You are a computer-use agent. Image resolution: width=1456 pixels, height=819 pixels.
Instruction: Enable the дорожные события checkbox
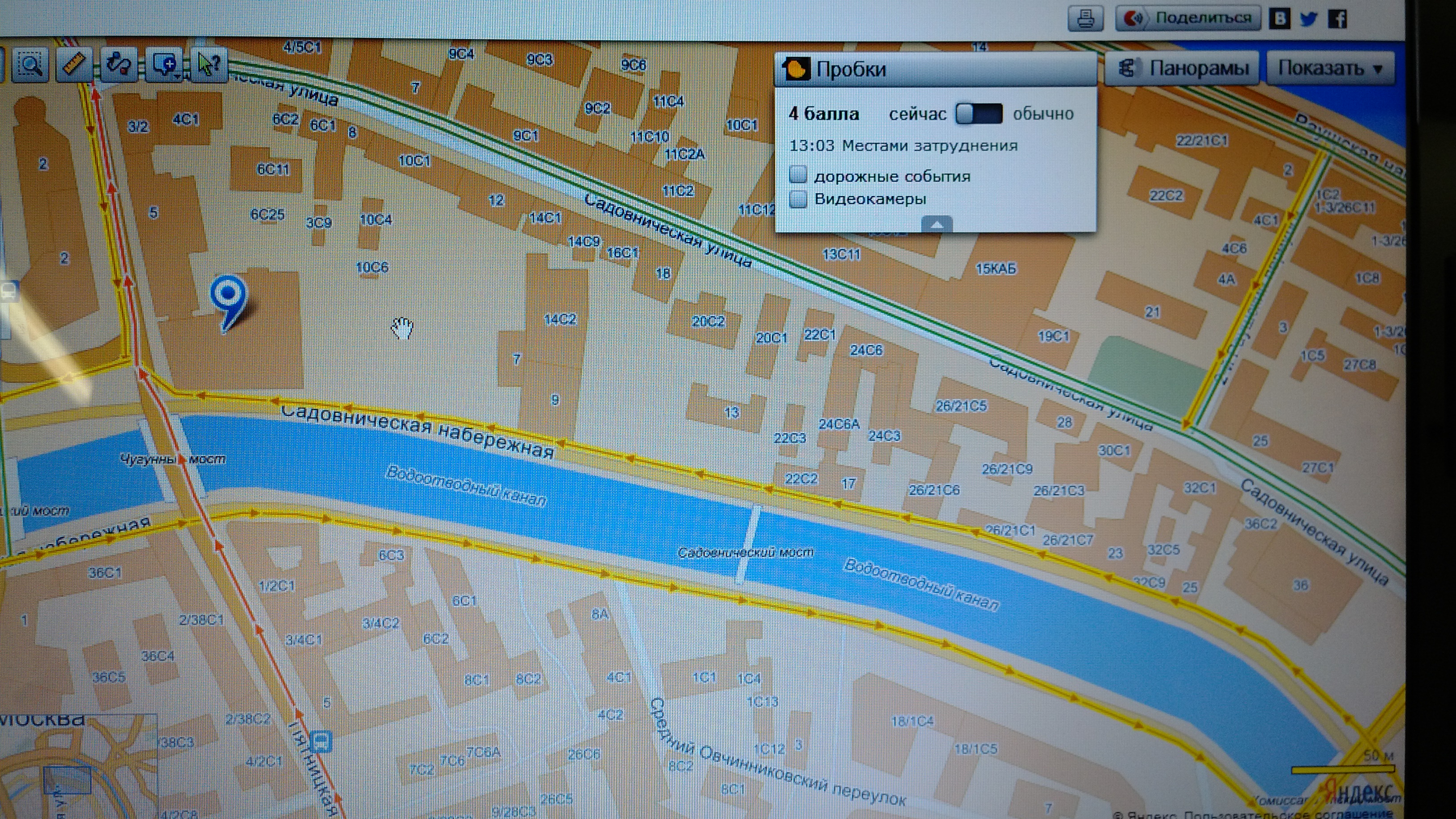coord(798,175)
